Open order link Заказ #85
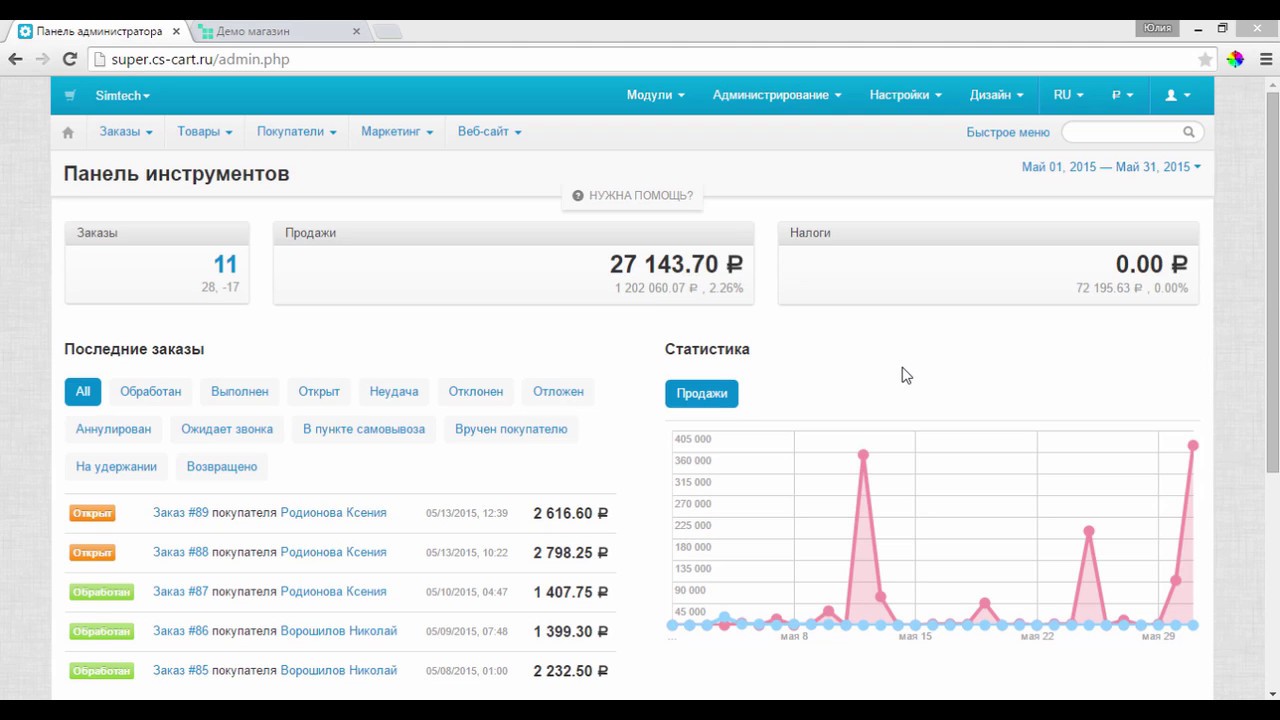 [181, 670]
